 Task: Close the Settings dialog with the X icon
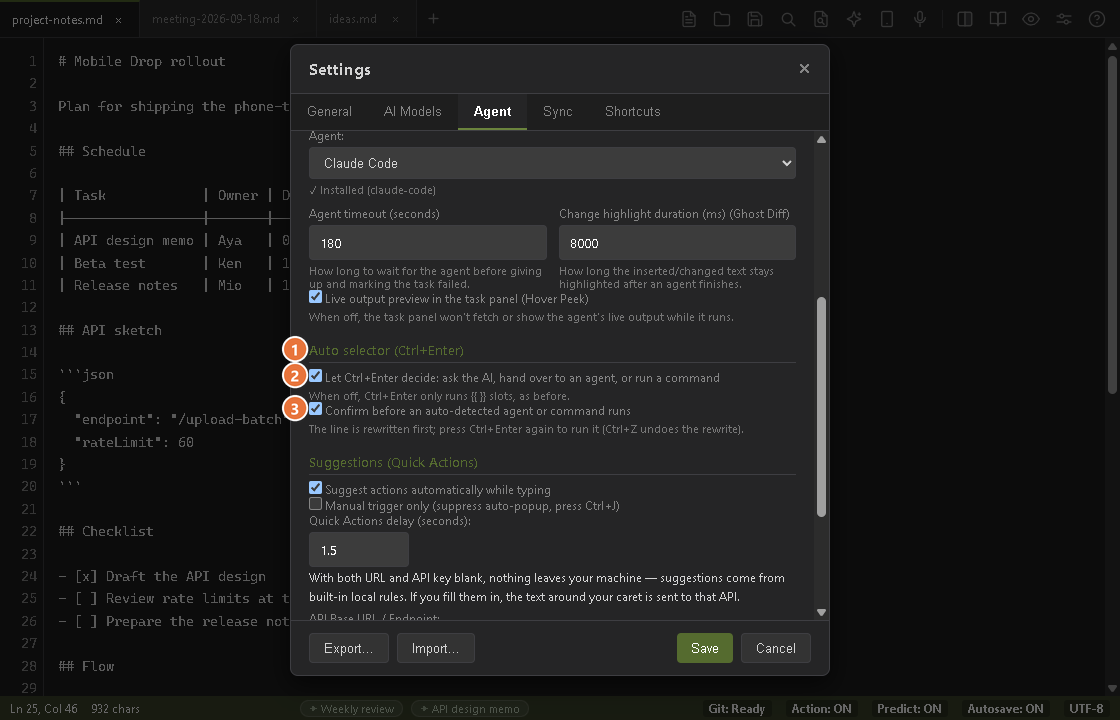(804, 69)
